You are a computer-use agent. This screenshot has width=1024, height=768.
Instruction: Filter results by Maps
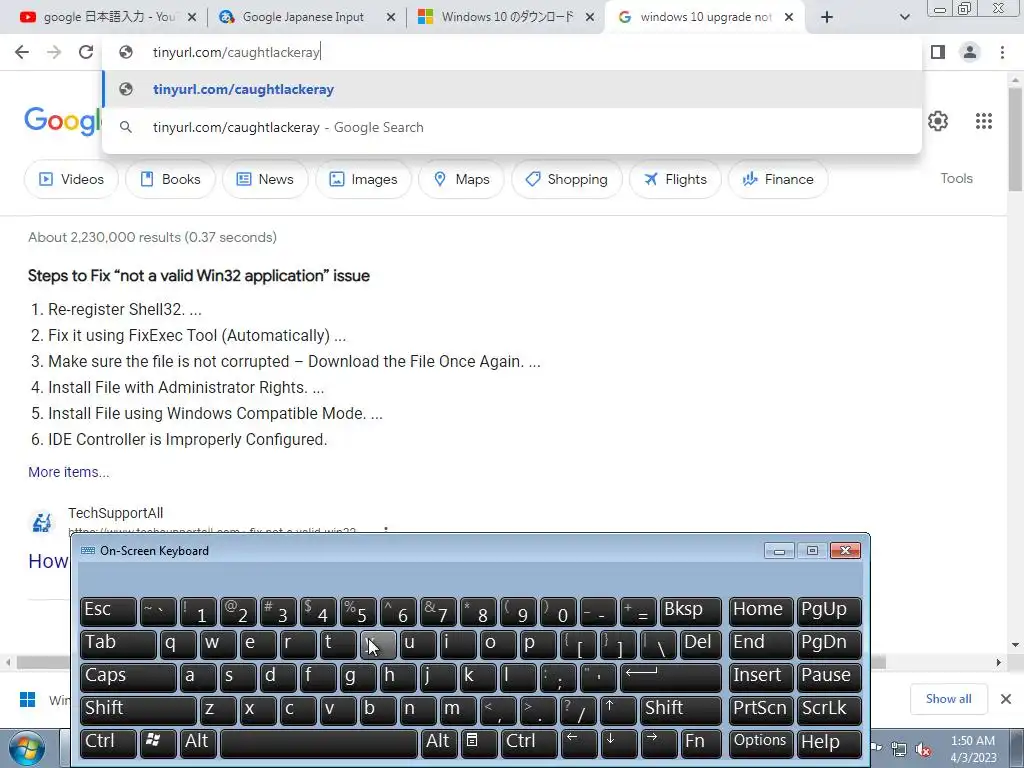[461, 179]
